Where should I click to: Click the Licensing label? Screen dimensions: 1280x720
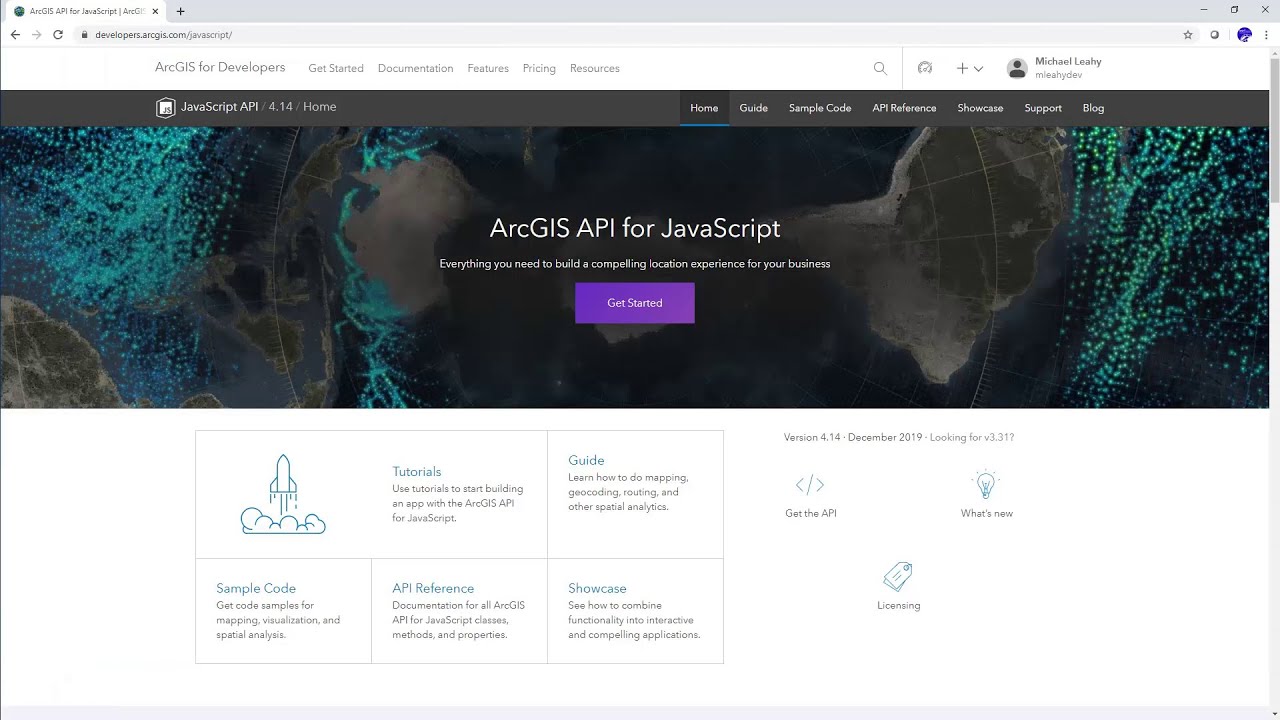tap(898, 605)
